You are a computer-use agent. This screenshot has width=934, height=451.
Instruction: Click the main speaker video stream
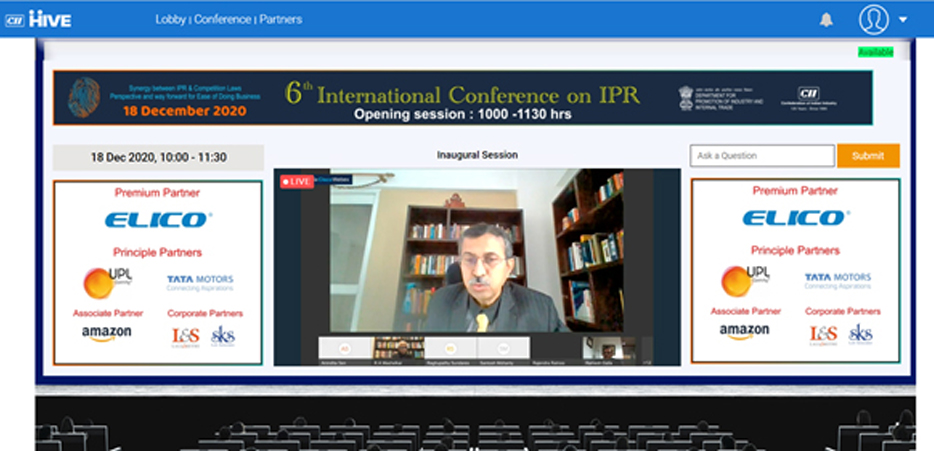[477, 250]
